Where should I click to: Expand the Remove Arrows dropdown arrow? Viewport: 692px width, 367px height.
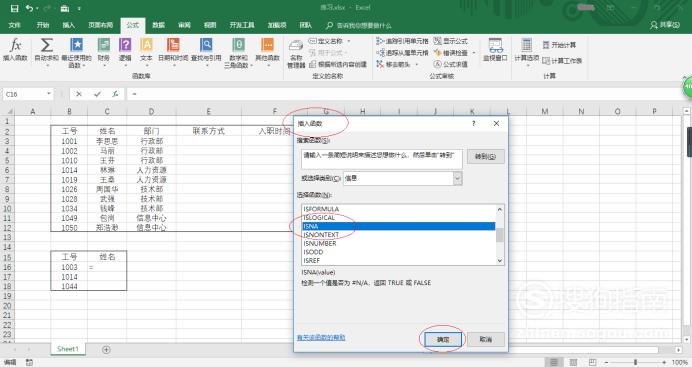(416, 64)
